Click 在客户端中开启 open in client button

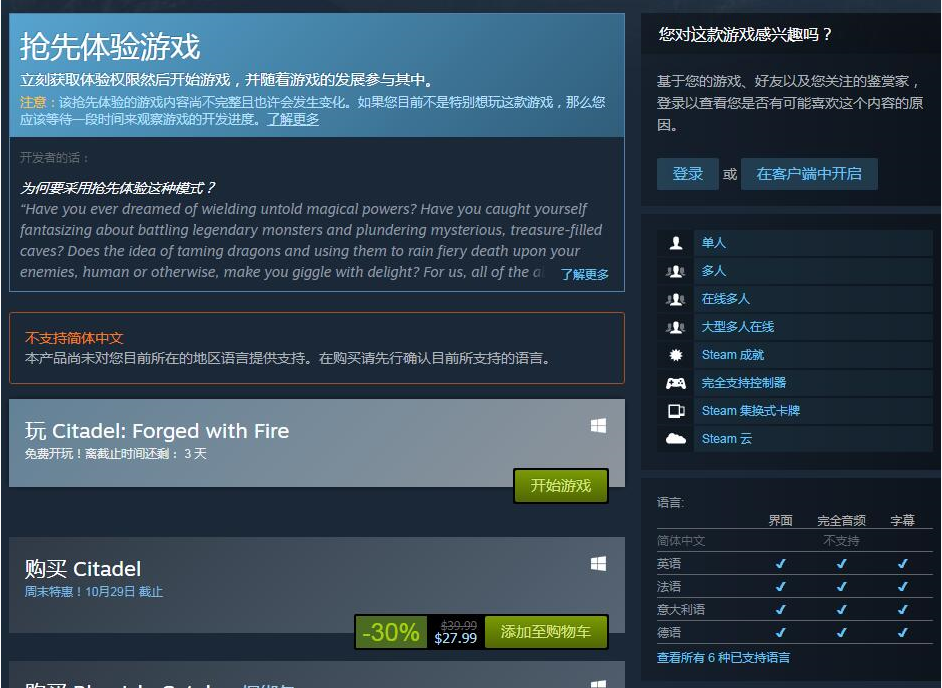809,174
